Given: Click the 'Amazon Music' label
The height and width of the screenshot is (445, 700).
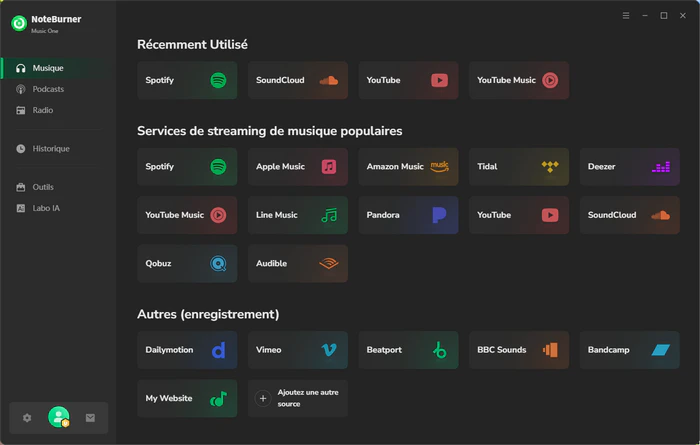Looking at the screenshot, I should (395, 166).
